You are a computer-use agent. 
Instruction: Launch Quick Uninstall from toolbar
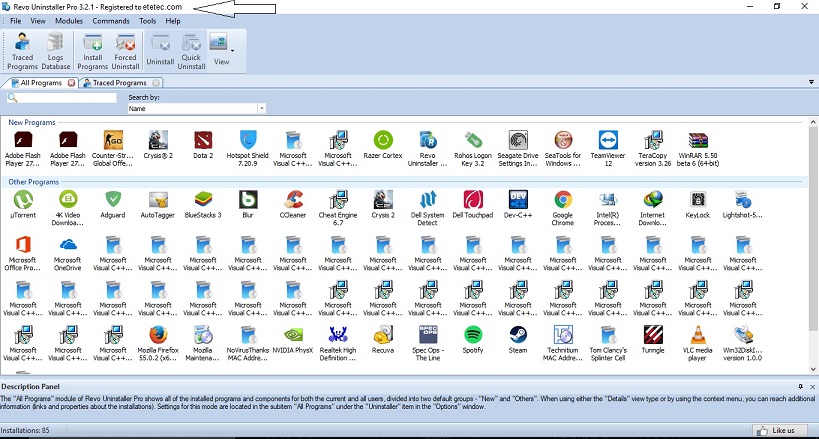(x=191, y=51)
